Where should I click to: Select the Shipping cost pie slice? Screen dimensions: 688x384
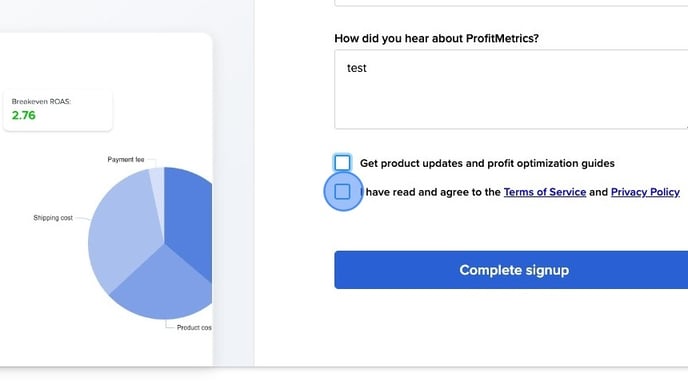123,228
